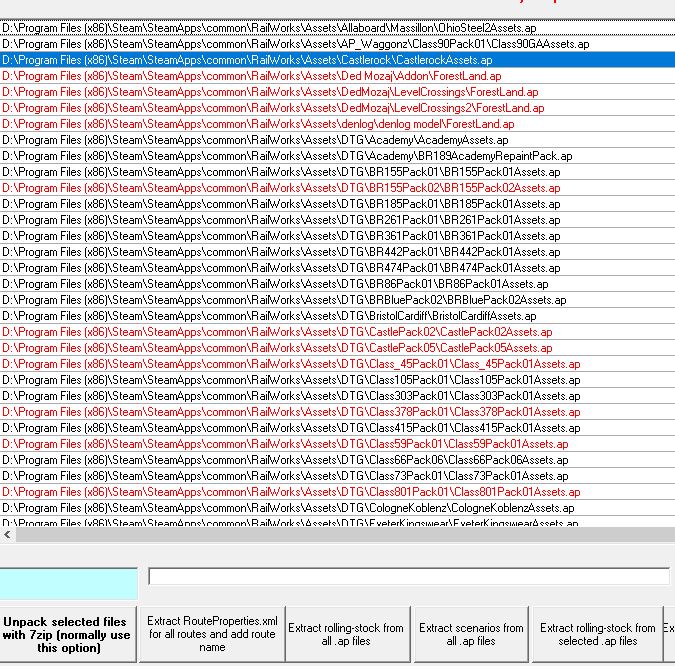Select the BR155Pack01Assets.ap row
This screenshot has width=675, height=666.
click(338, 172)
